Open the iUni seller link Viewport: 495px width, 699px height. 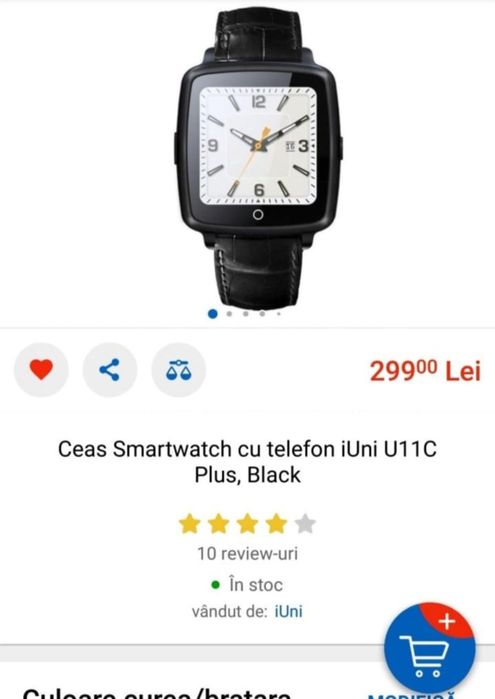click(x=289, y=611)
